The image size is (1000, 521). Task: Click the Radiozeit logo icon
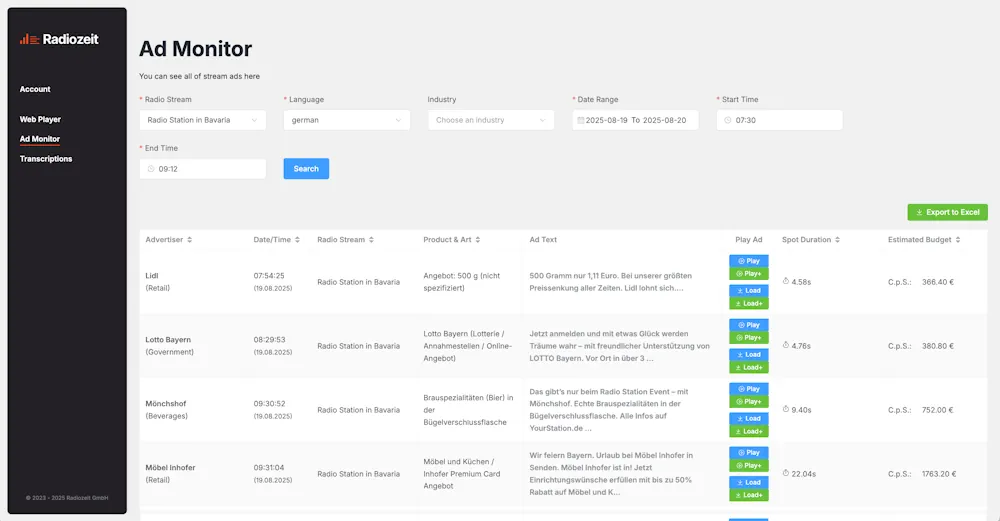[x=29, y=39]
